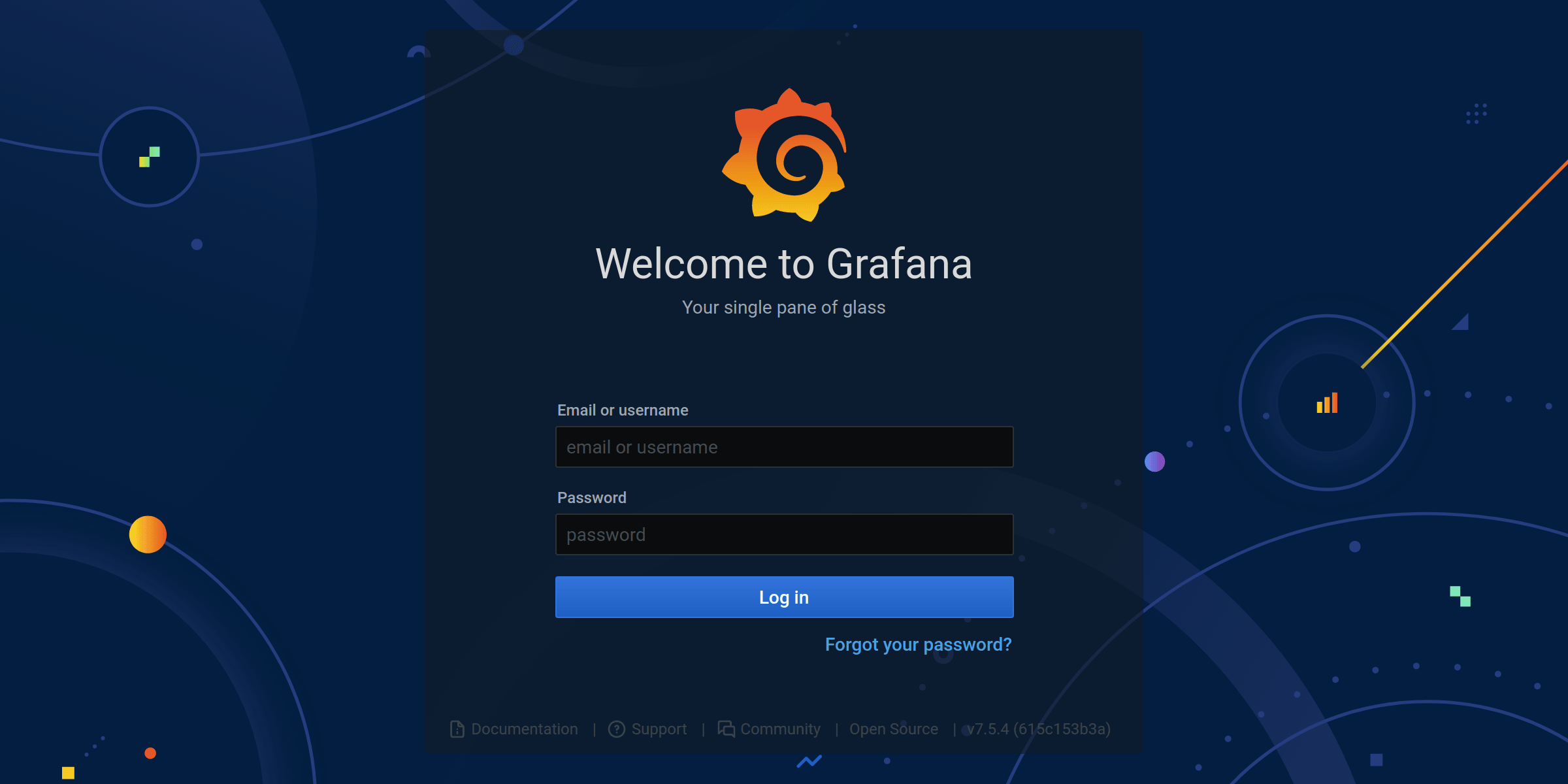
Task: Click the Grafana logo
Action: (784, 155)
